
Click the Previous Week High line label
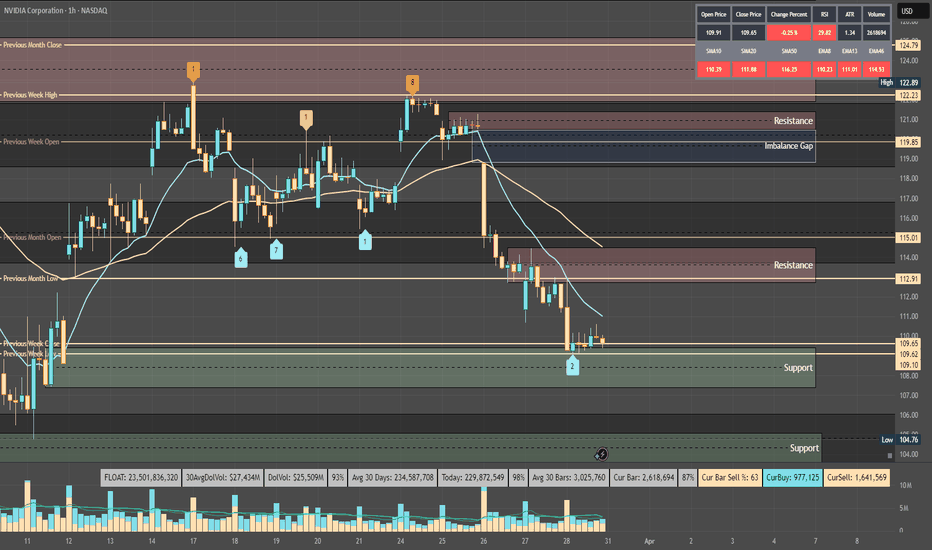click(30, 95)
